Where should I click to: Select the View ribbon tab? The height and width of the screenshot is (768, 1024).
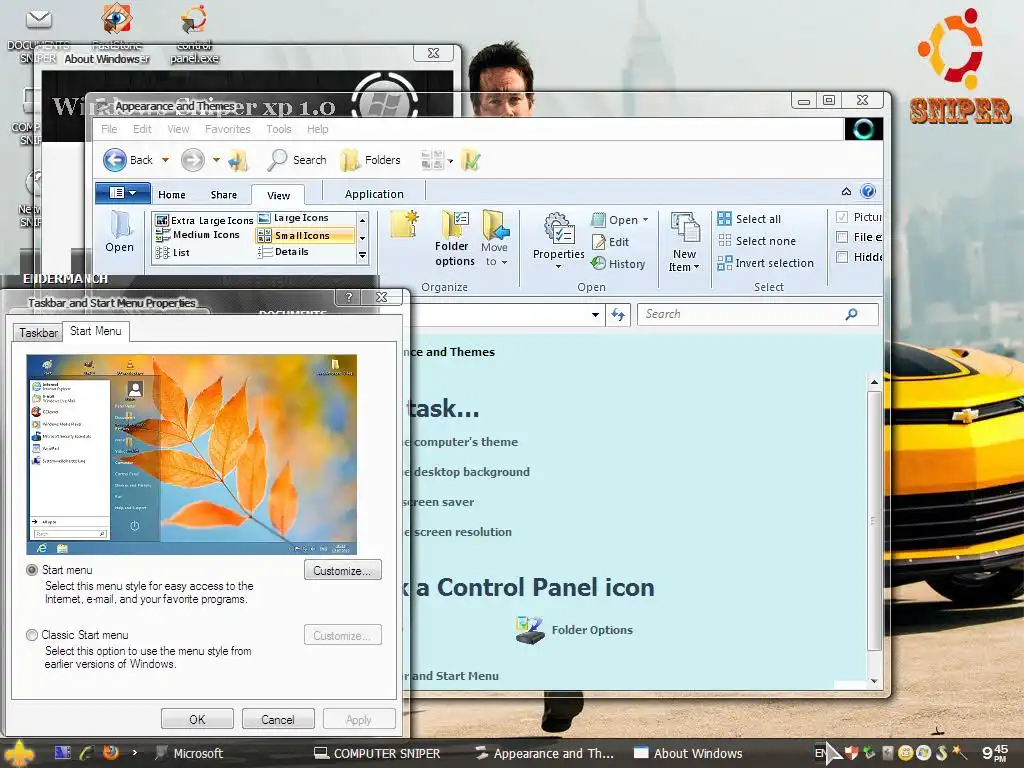tap(278, 195)
